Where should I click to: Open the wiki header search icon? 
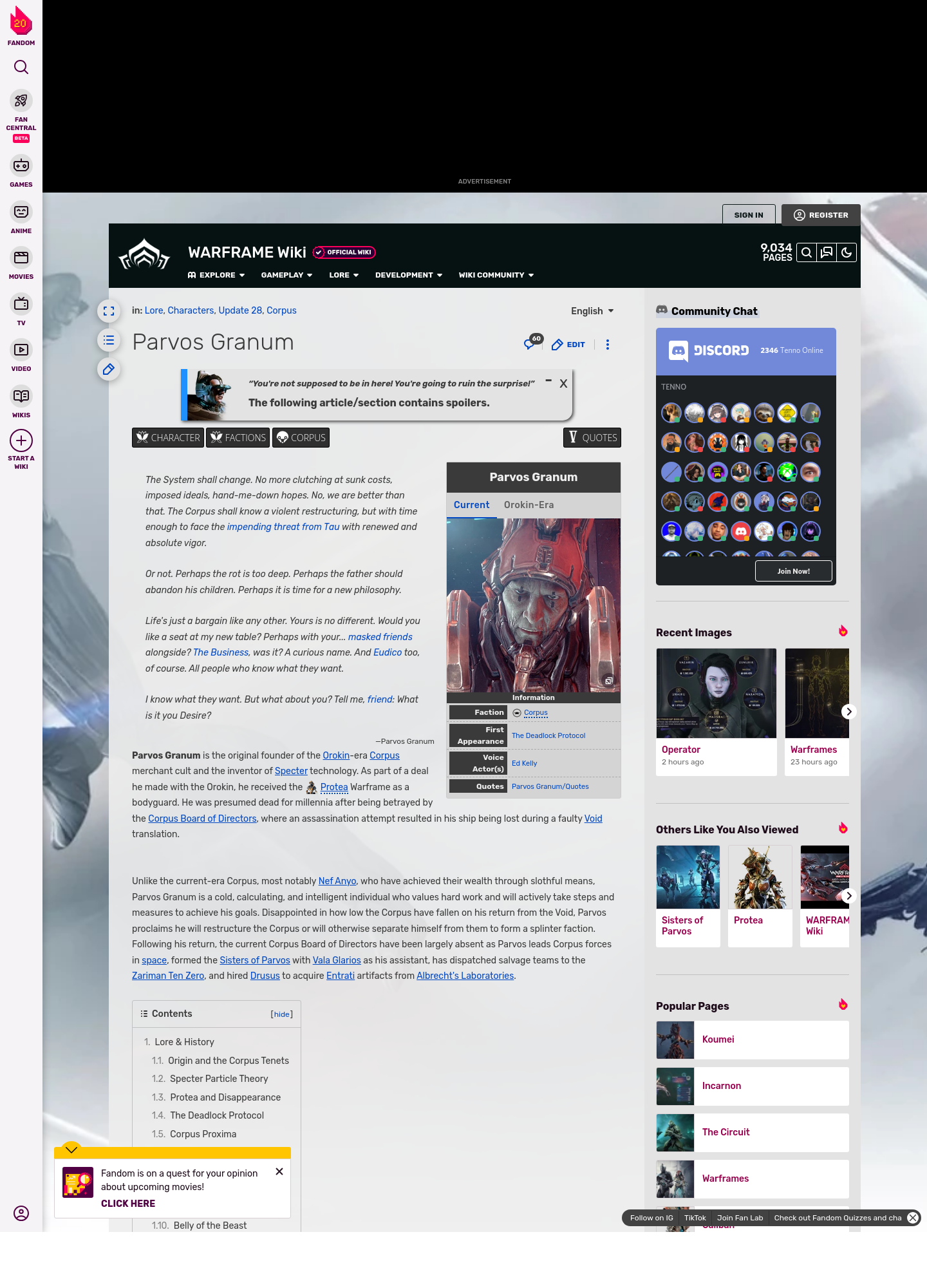[807, 252]
